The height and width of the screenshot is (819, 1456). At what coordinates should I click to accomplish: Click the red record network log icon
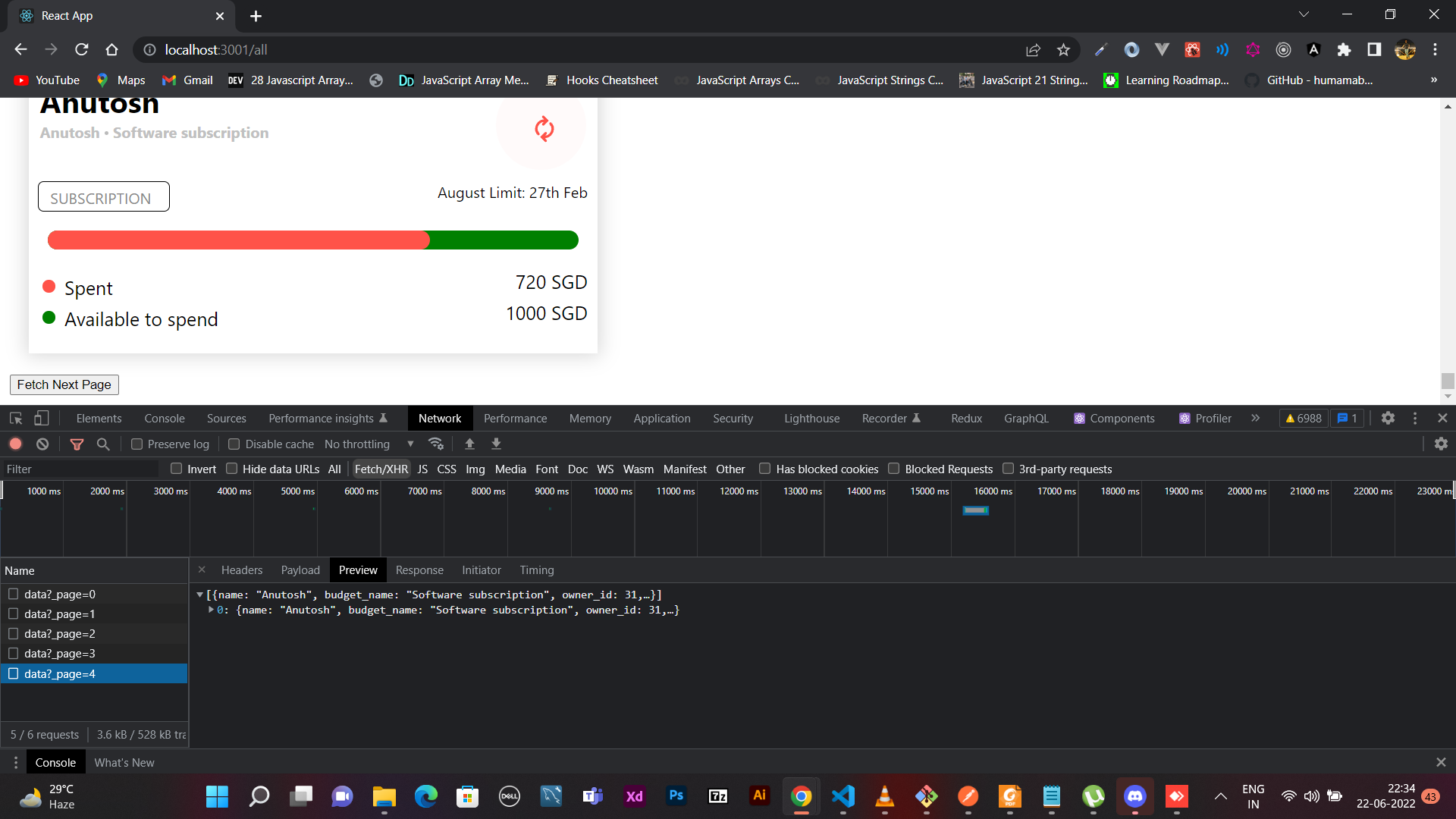15,444
